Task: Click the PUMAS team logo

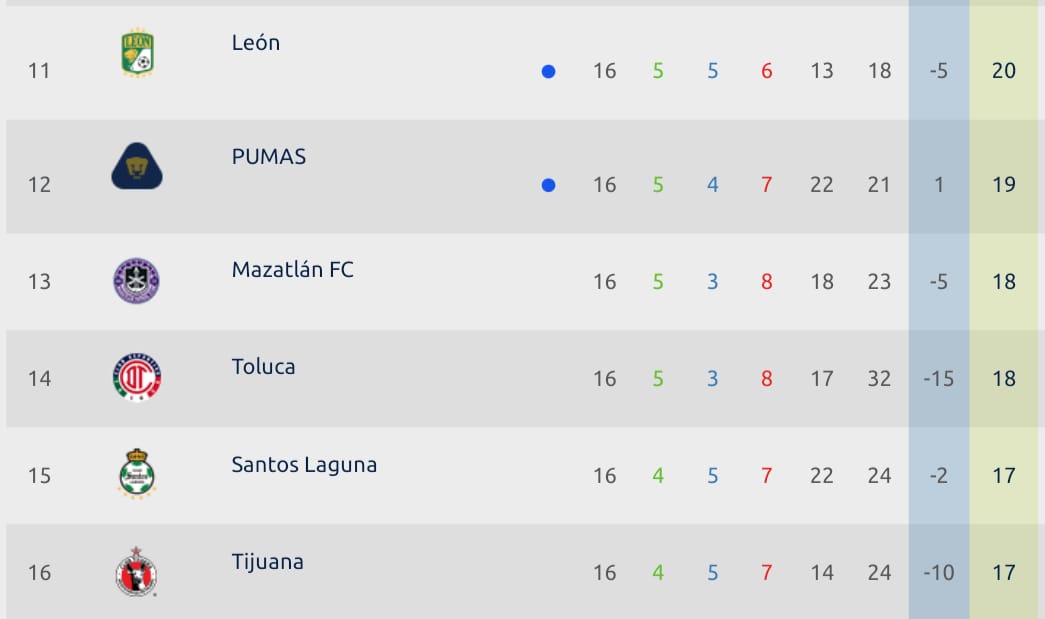Action: coord(137,166)
